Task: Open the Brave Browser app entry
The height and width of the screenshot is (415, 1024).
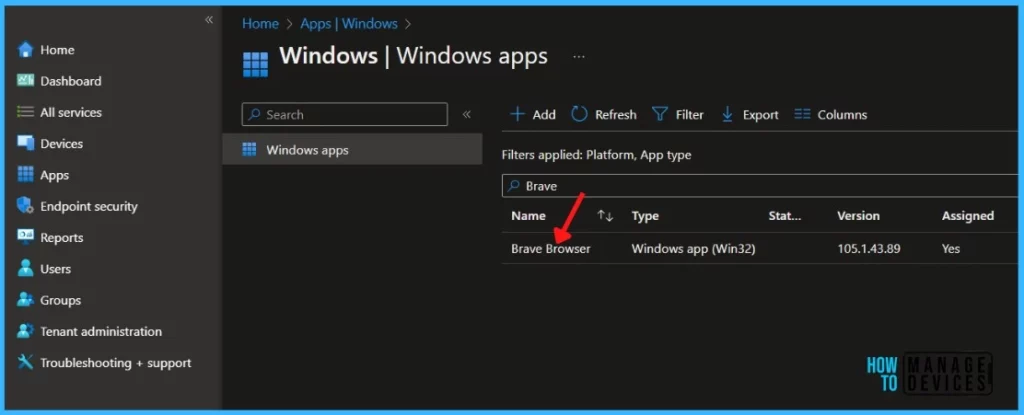Action: click(x=551, y=248)
